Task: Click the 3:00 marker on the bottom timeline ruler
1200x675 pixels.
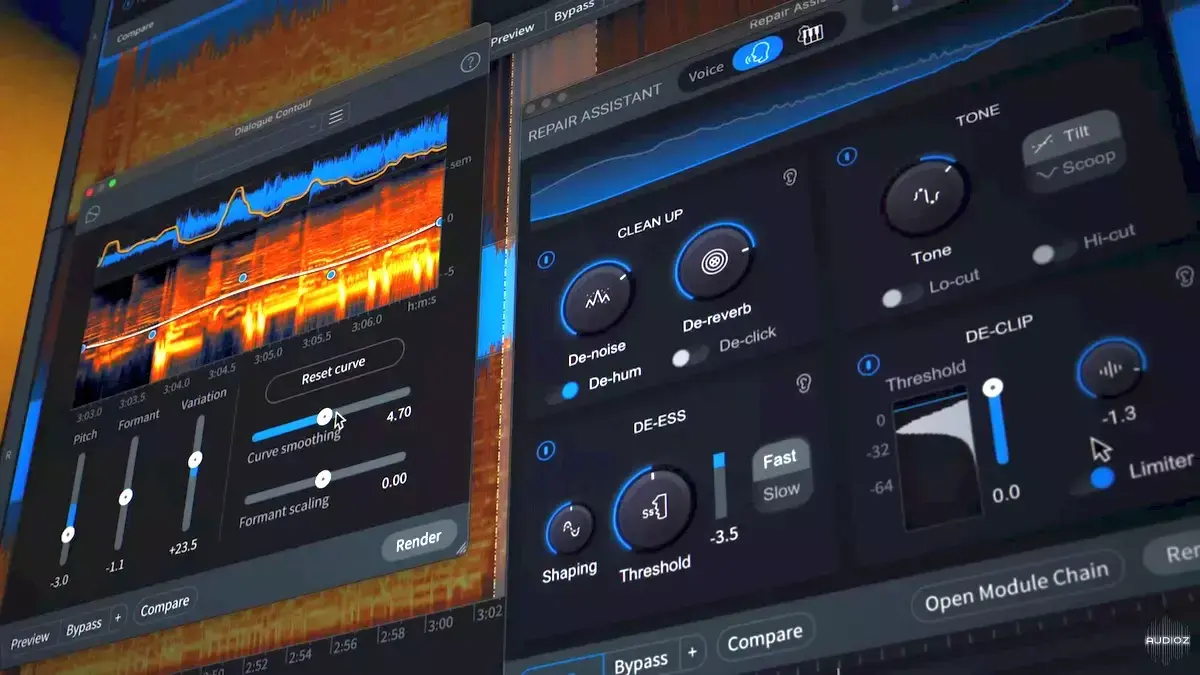Action: coord(440,625)
